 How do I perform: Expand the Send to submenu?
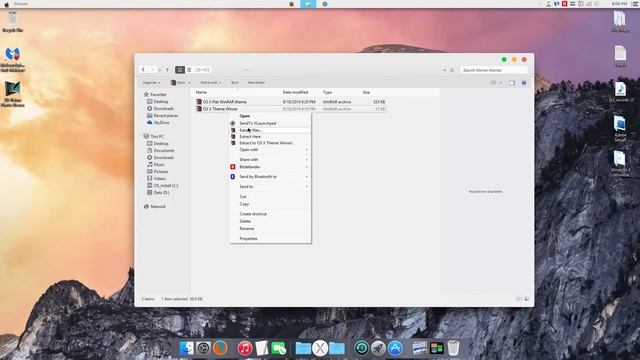click(270, 187)
